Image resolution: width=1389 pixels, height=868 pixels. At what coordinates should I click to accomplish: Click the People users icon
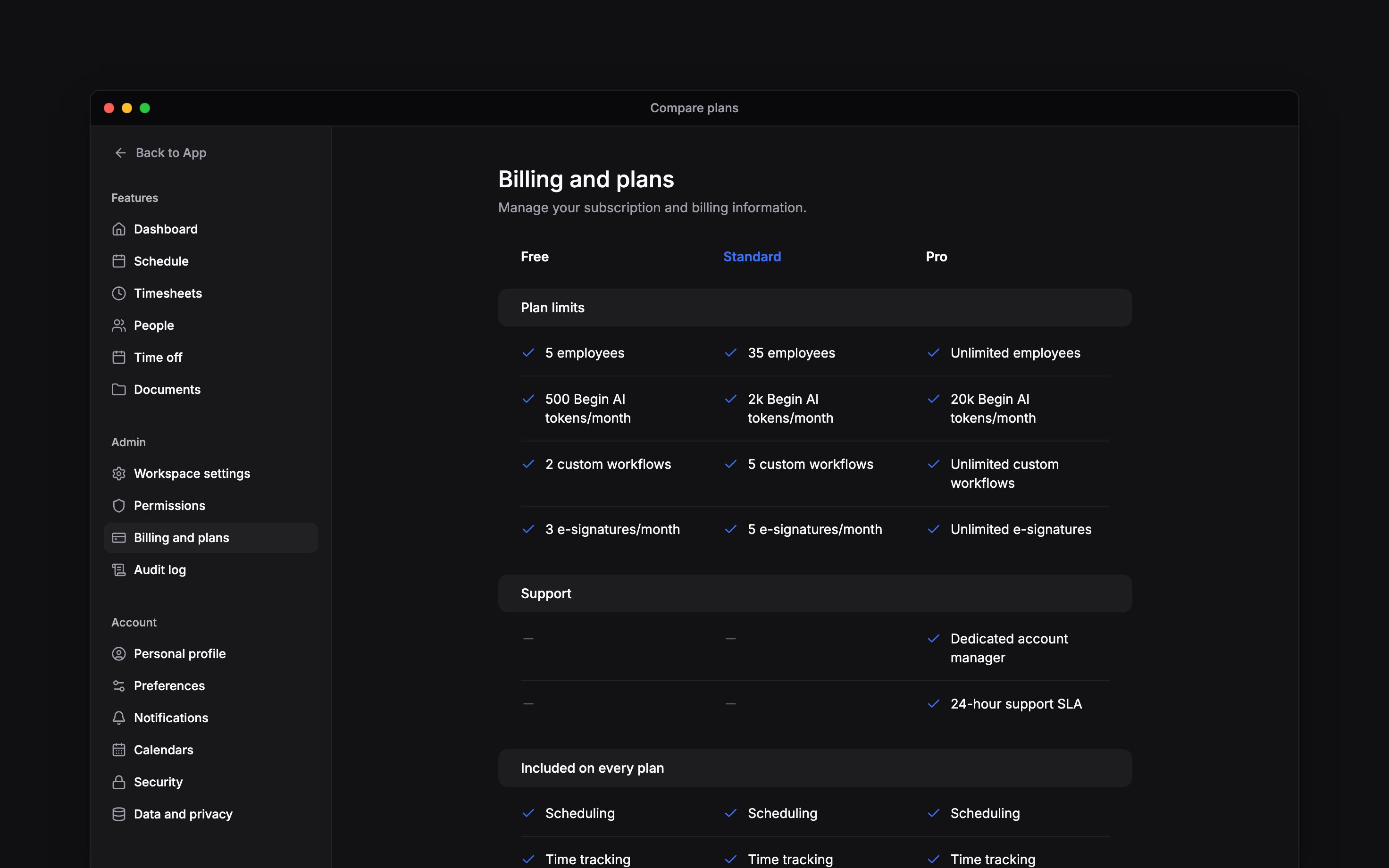tap(119, 325)
